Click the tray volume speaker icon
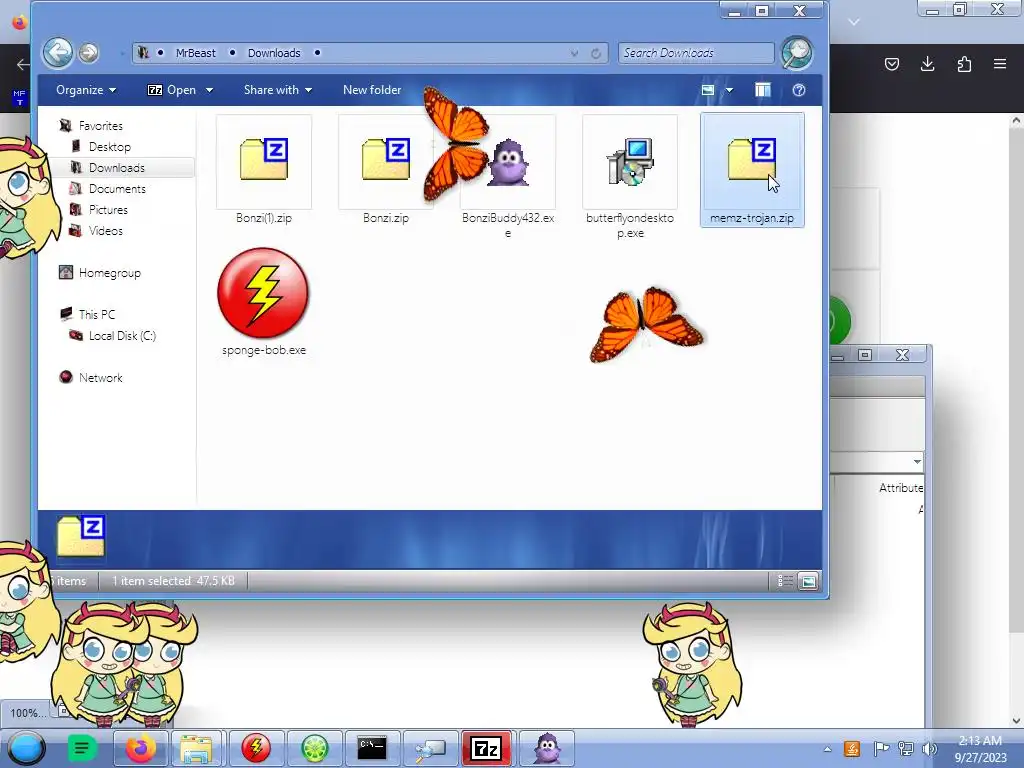This screenshot has height=768, width=1024. coord(929,748)
